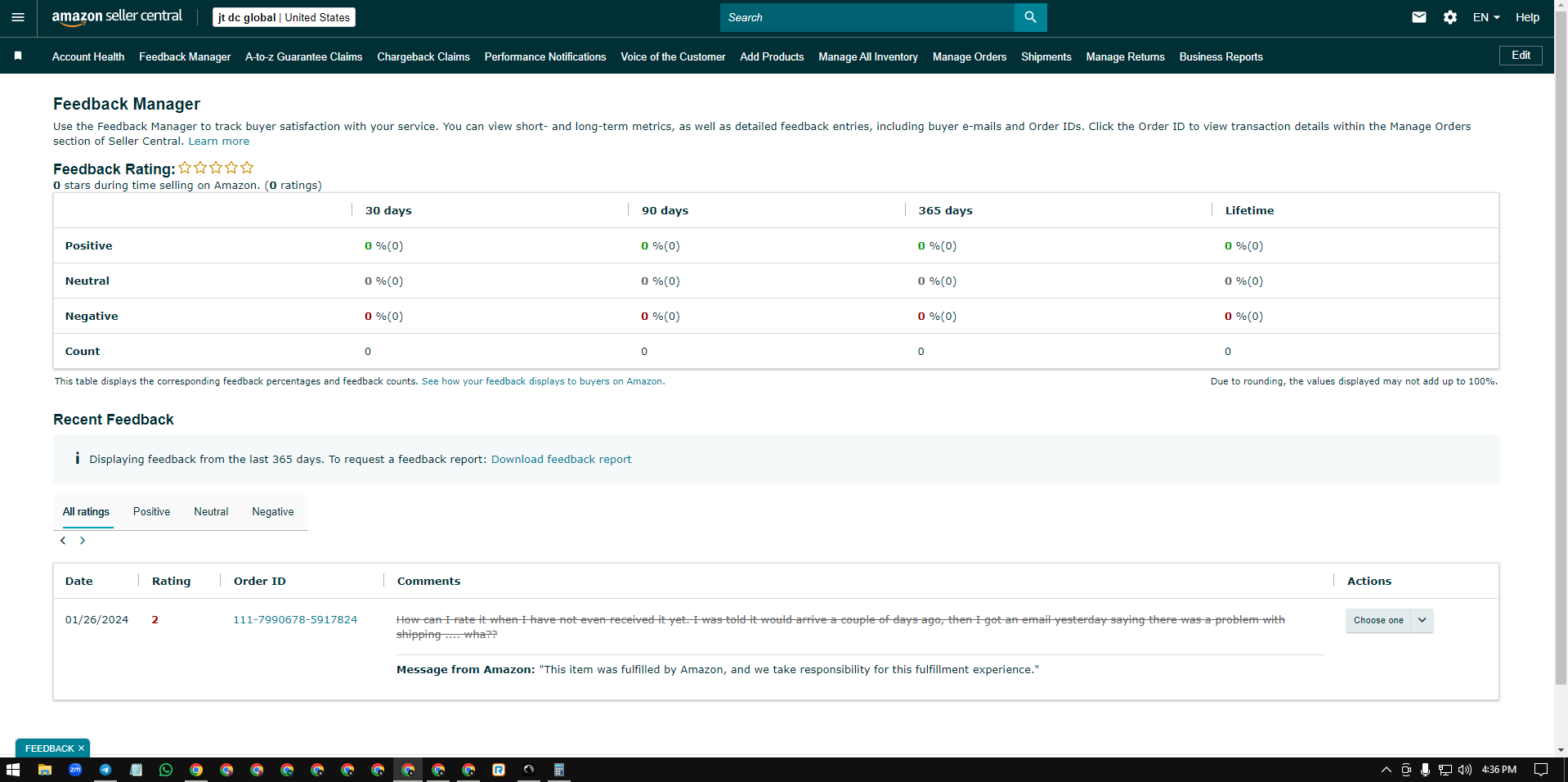Viewport: 1568px width, 782px height.
Task: Open Notepad from the taskbar
Action: [x=136, y=770]
